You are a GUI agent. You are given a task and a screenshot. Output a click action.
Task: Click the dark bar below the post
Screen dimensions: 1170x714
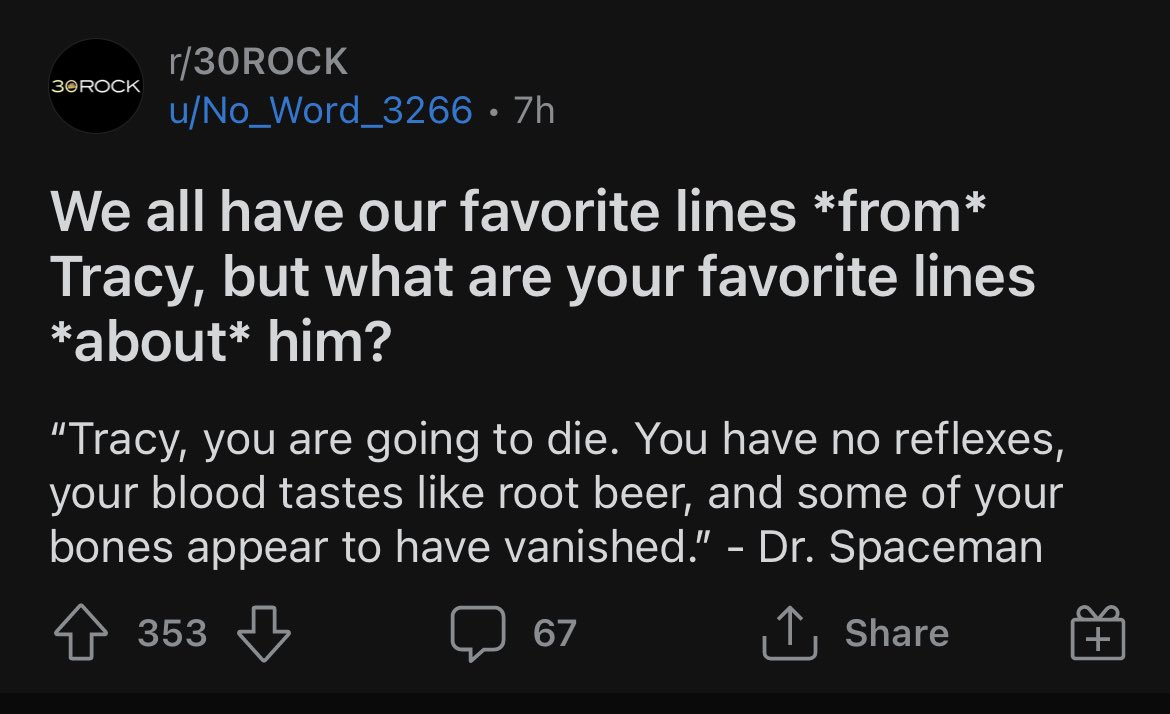click(585, 704)
